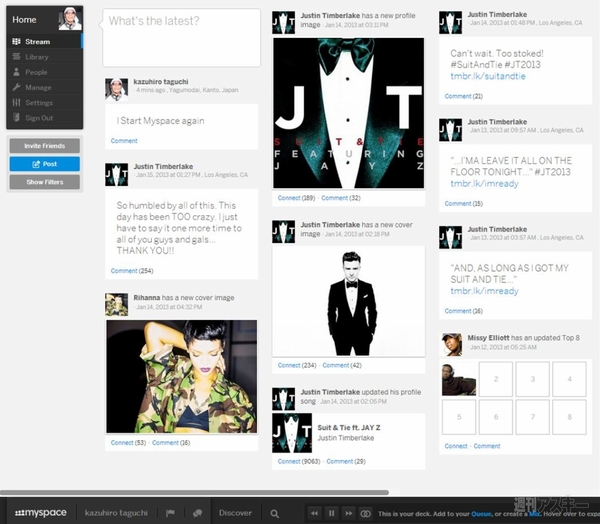Click the kazuhiro taguchi post avatar
This screenshot has height=524, width=600.
click(117, 90)
